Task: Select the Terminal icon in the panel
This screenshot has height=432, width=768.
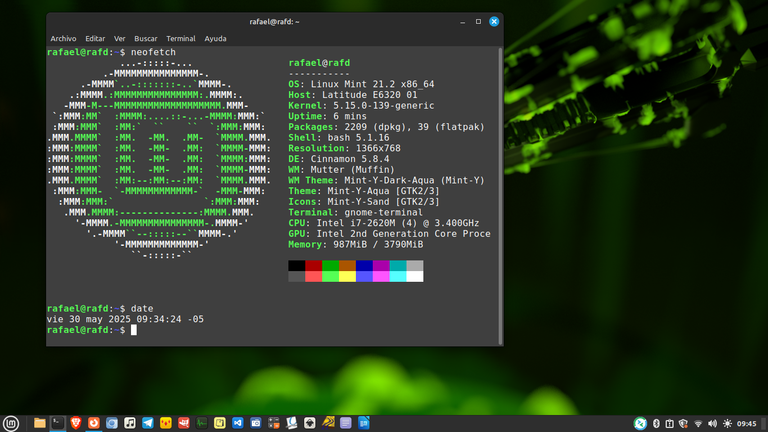Action: [58, 423]
